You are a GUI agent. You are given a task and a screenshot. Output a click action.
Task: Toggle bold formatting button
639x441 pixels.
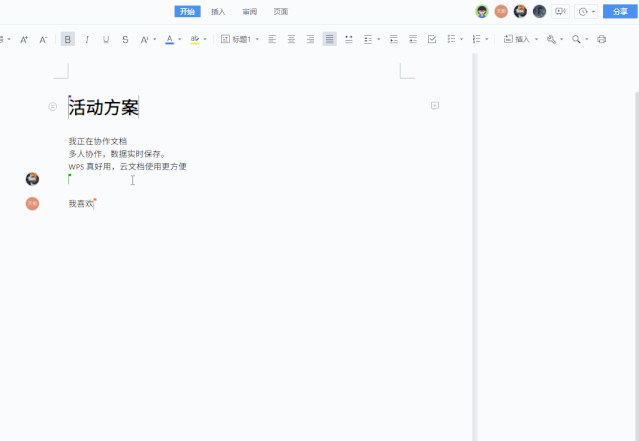click(68, 39)
